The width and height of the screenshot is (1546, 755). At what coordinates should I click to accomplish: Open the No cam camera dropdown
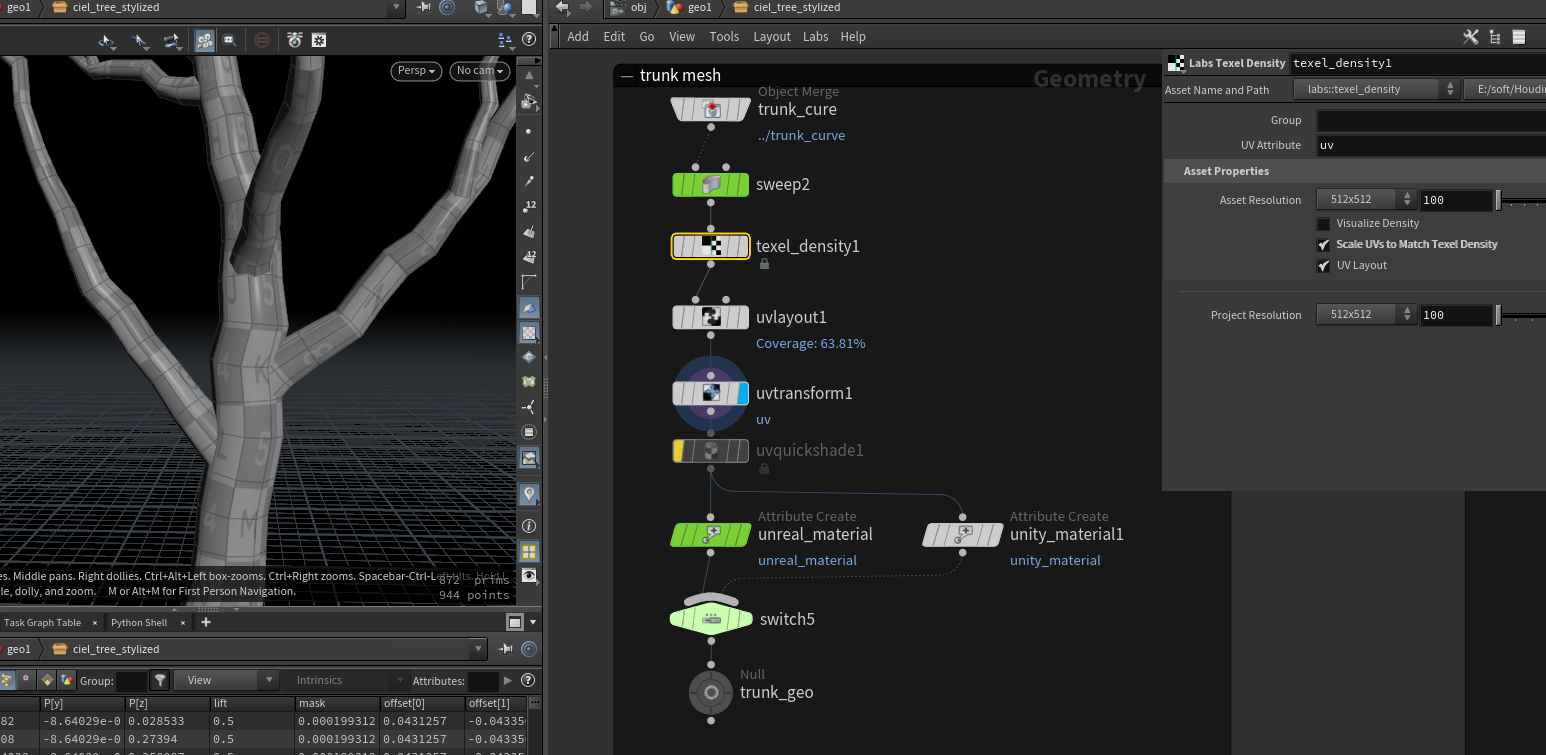(x=480, y=71)
